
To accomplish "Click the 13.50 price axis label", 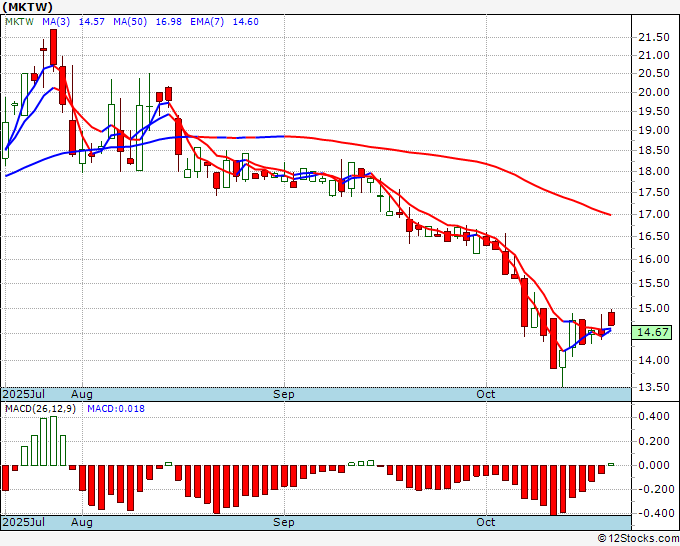I will click(x=655, y=388).
